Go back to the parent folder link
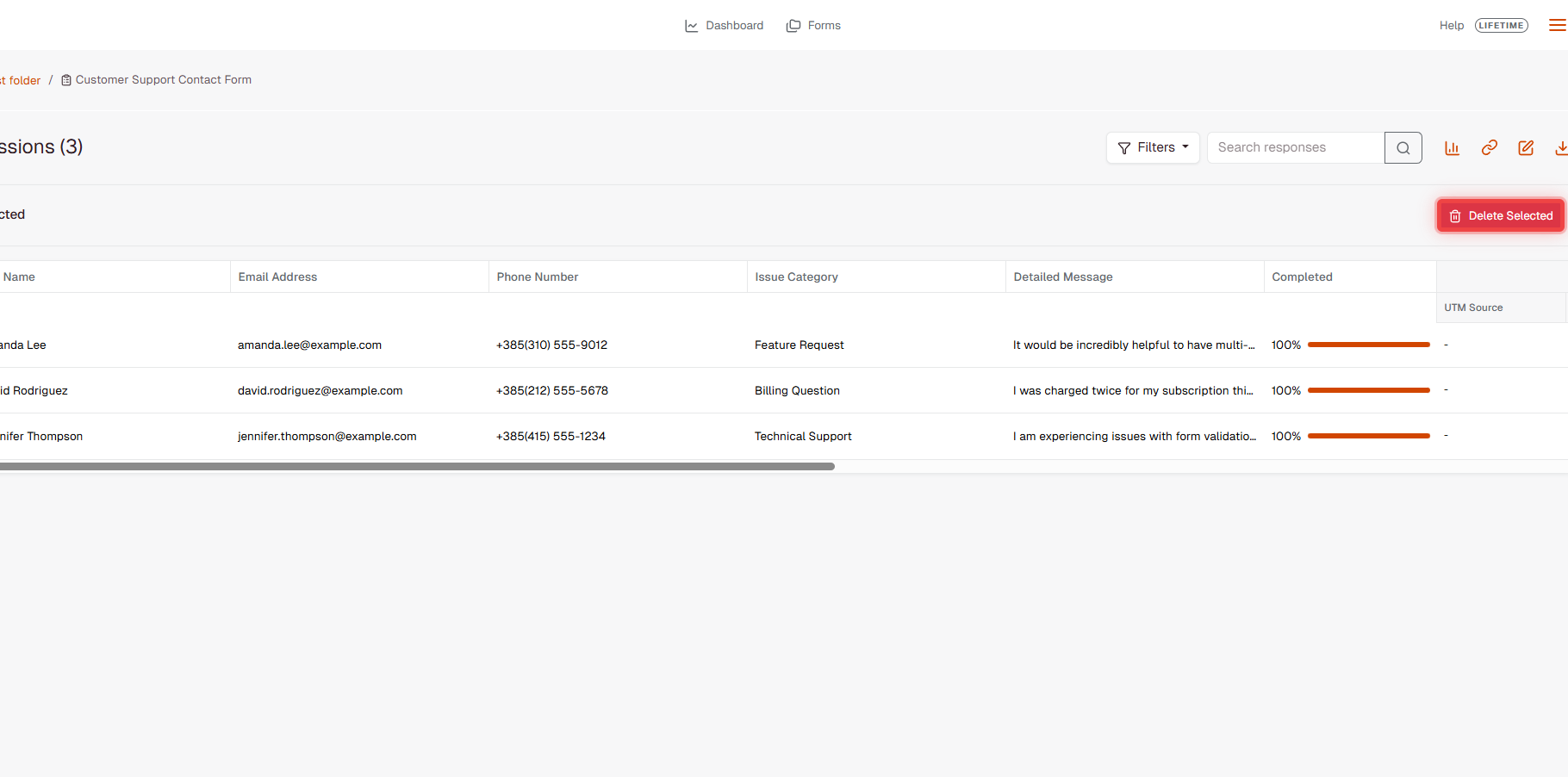The height and width of the screenshot is (777, 1568). coord(21,80)
